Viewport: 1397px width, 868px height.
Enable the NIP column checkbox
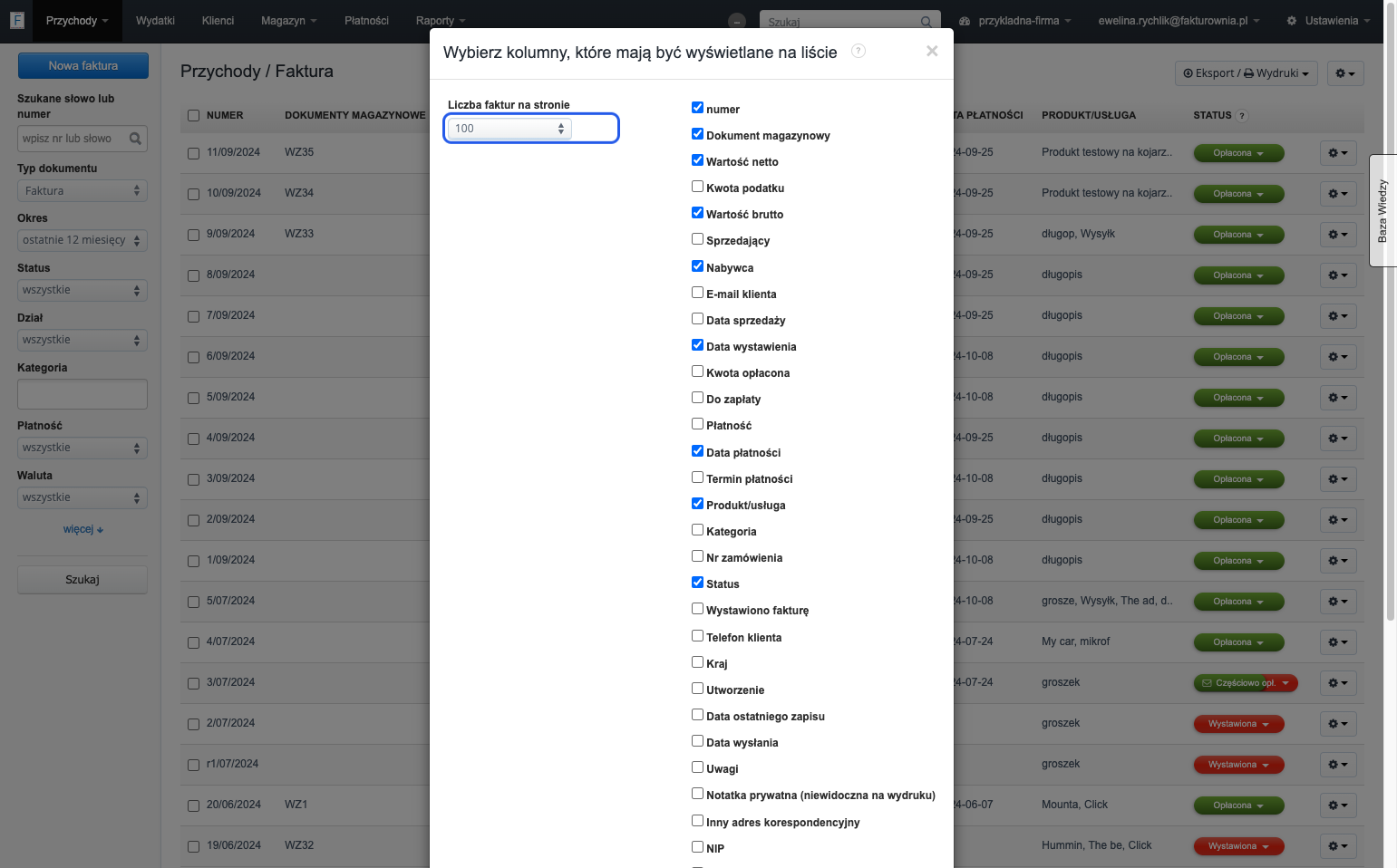(x=697, y=847)
